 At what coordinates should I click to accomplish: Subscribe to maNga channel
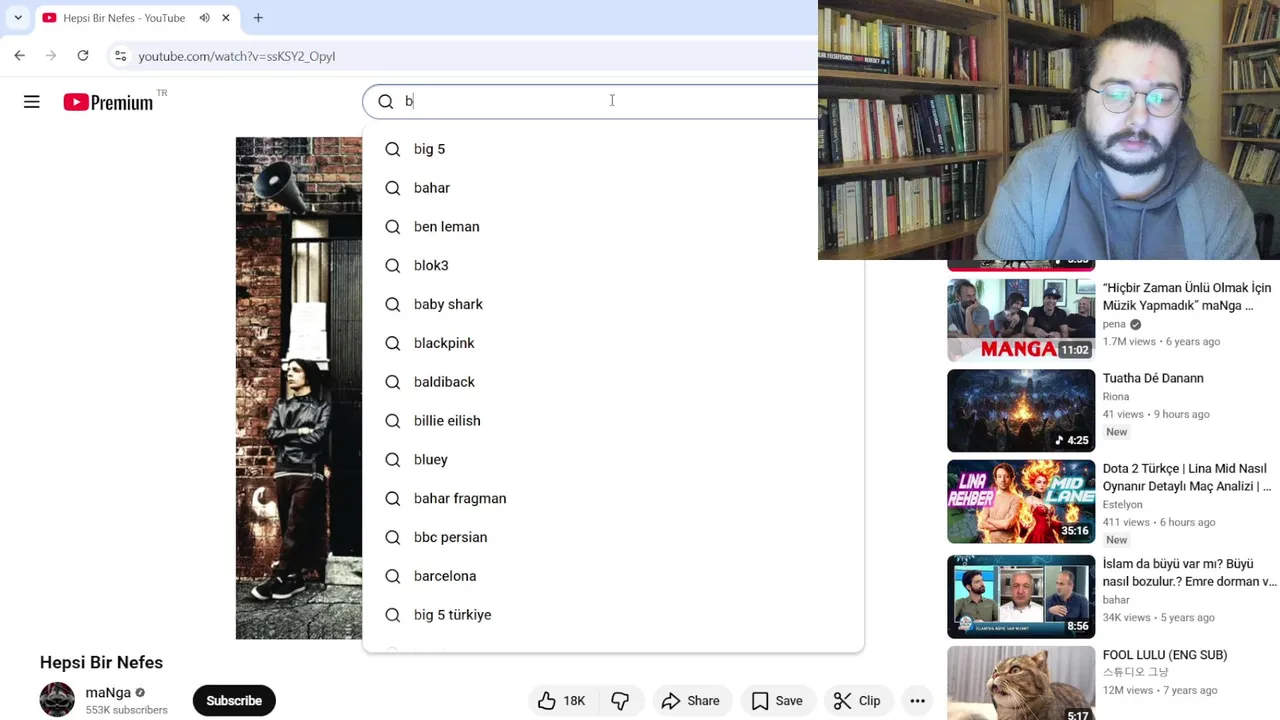[234, 701]
